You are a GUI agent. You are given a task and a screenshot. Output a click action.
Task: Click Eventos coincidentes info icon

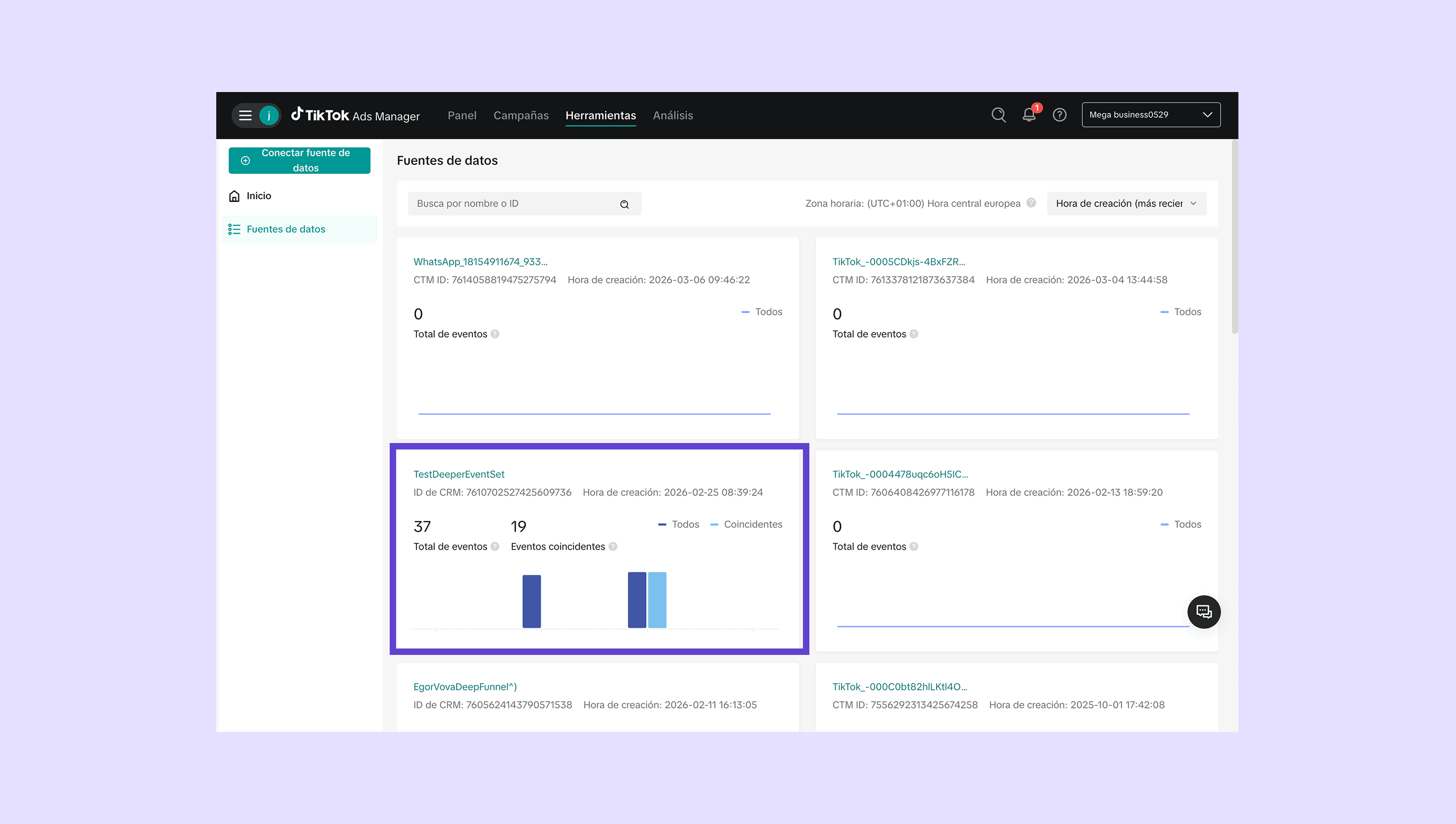point(612,546)
